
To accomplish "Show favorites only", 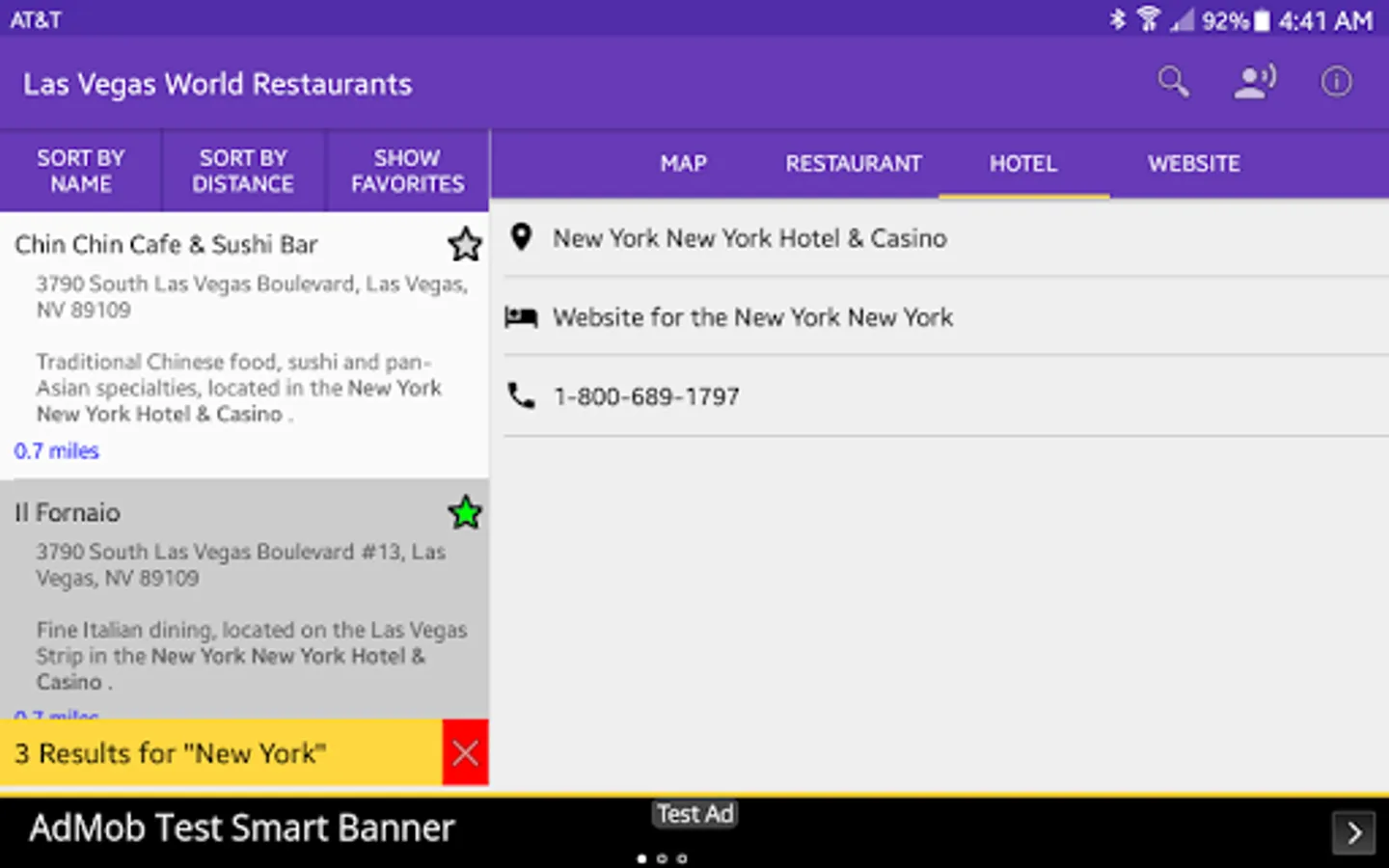I will (407, 171).
